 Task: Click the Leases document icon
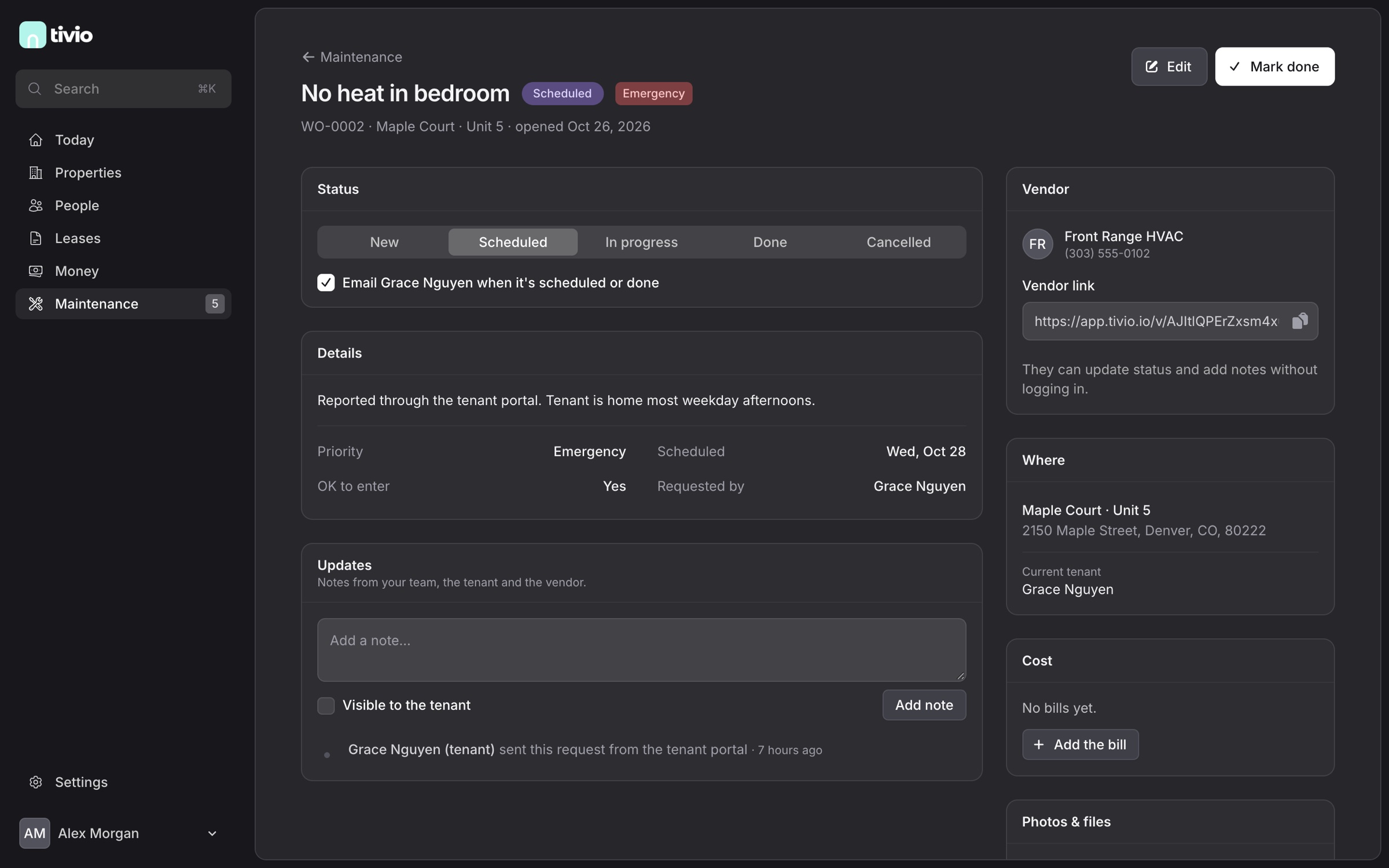(36, 238)
